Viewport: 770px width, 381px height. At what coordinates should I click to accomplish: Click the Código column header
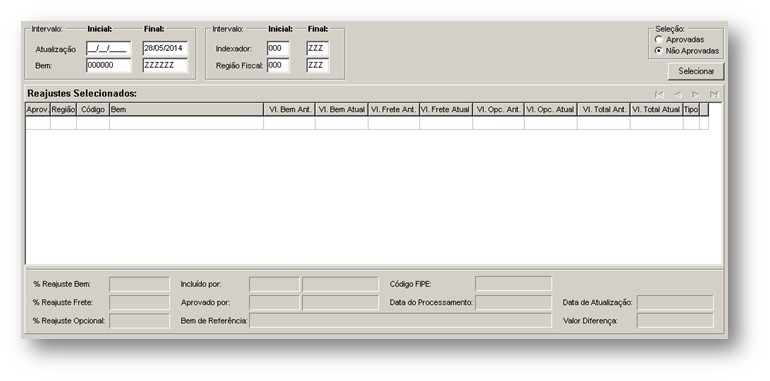93,109
